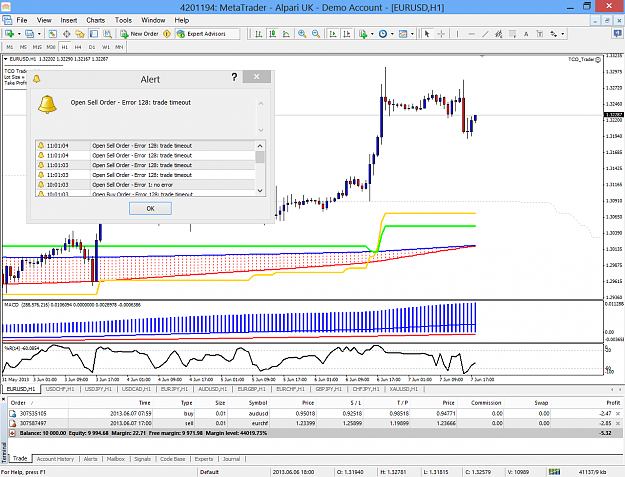Switch chart to Line Chart mode
Screen dimensions: 625x477
tap(286, 34)
